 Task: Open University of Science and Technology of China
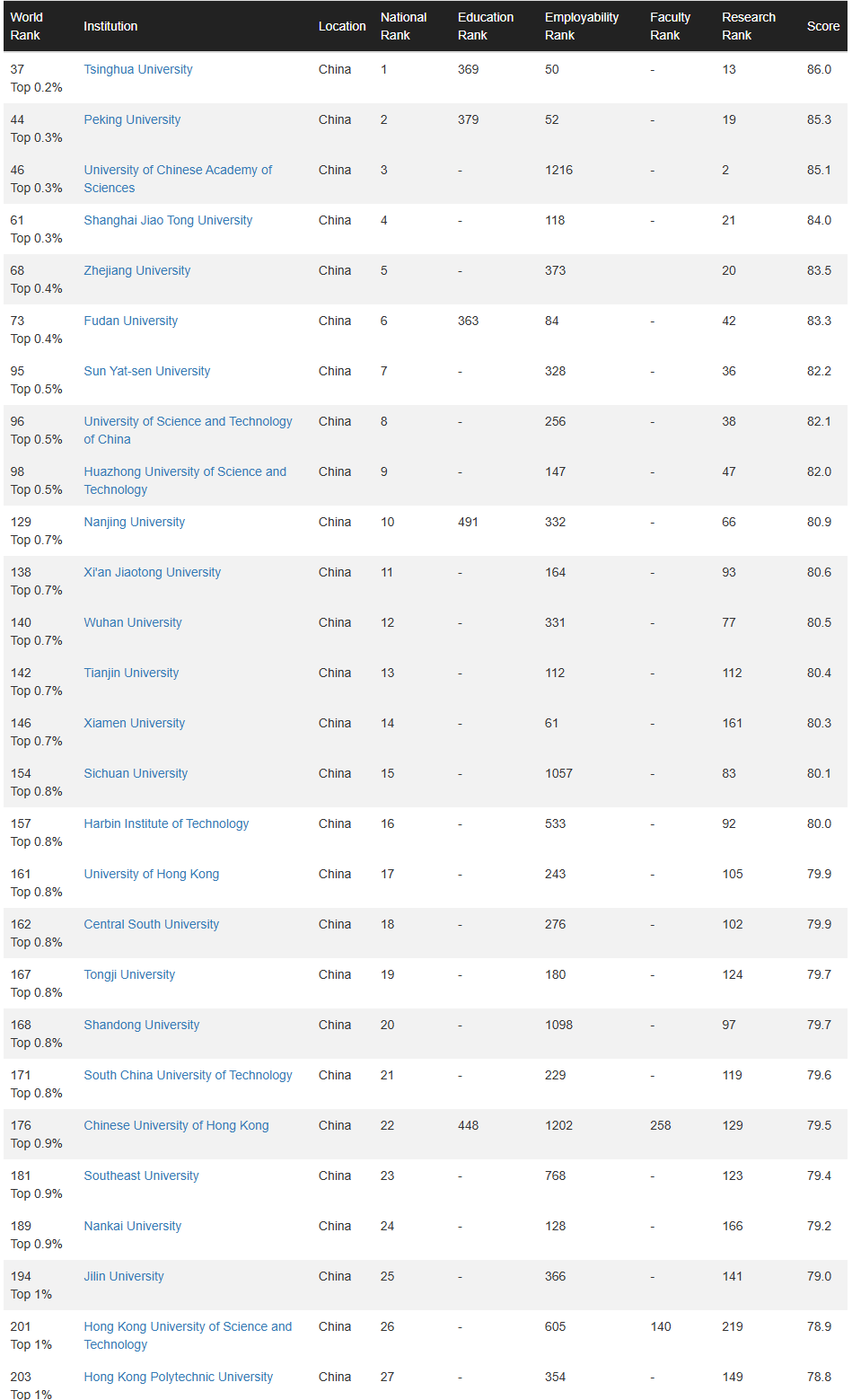point(188,421)
